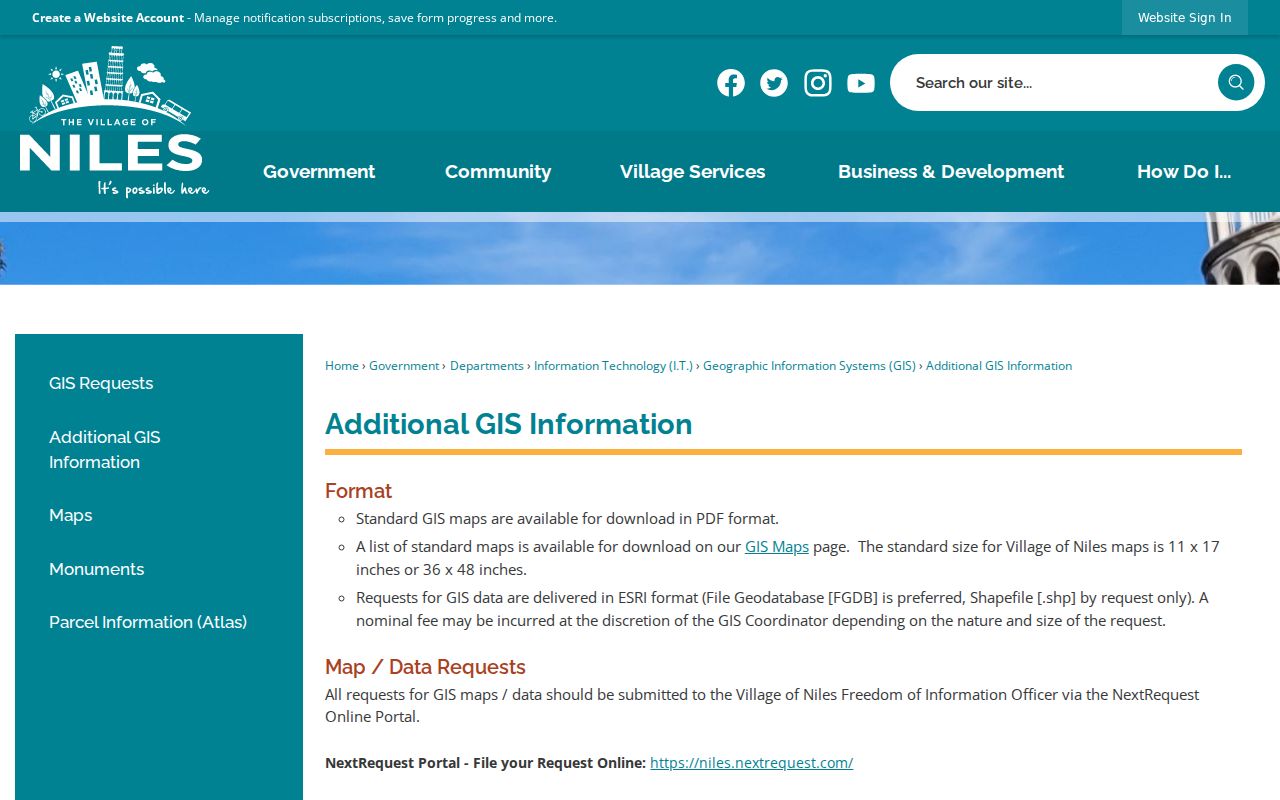This screenshot has height=800, width=1280.
Task: Open the Government menu
Action: pos(319,171)
